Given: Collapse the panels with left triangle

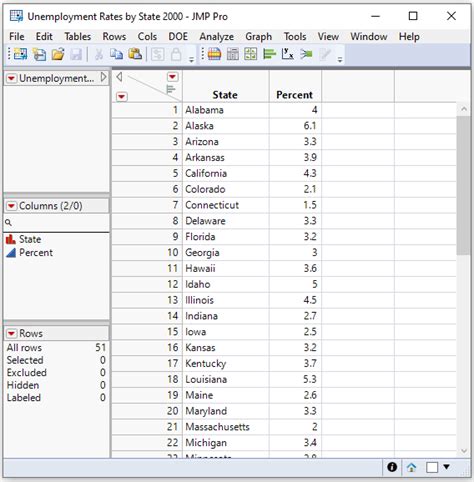Looking at the screenshot, I should click(x=119, y=77).
